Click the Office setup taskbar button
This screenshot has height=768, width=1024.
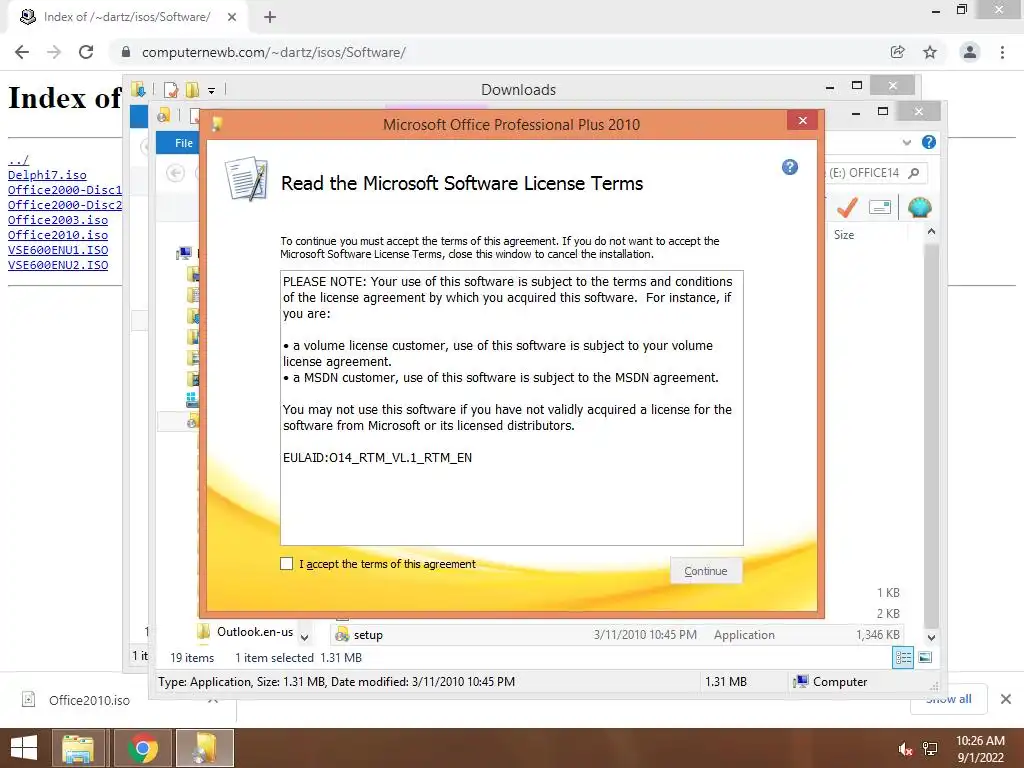coord(204,748)
